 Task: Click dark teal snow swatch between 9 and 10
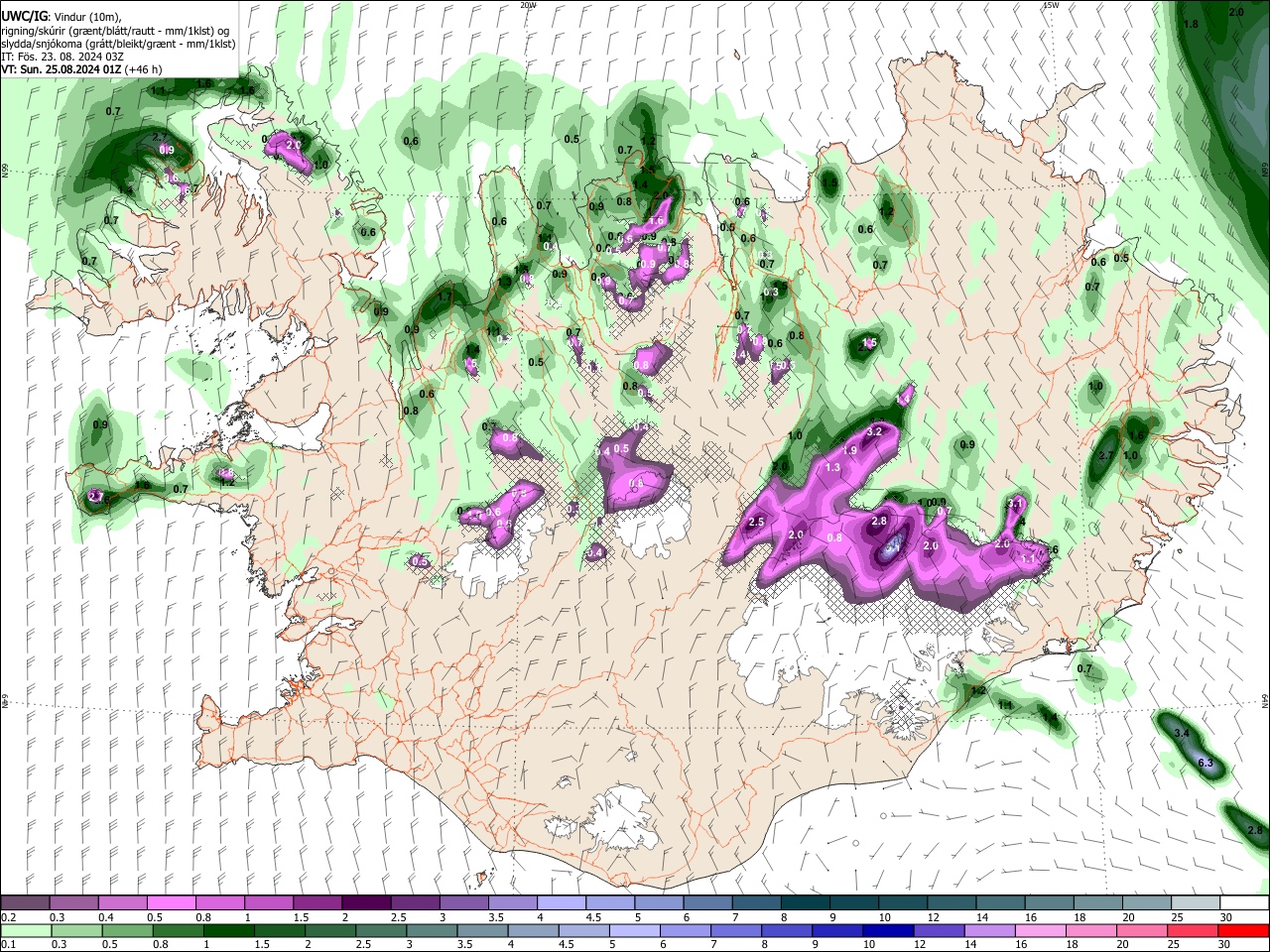[x=854, y=903]
